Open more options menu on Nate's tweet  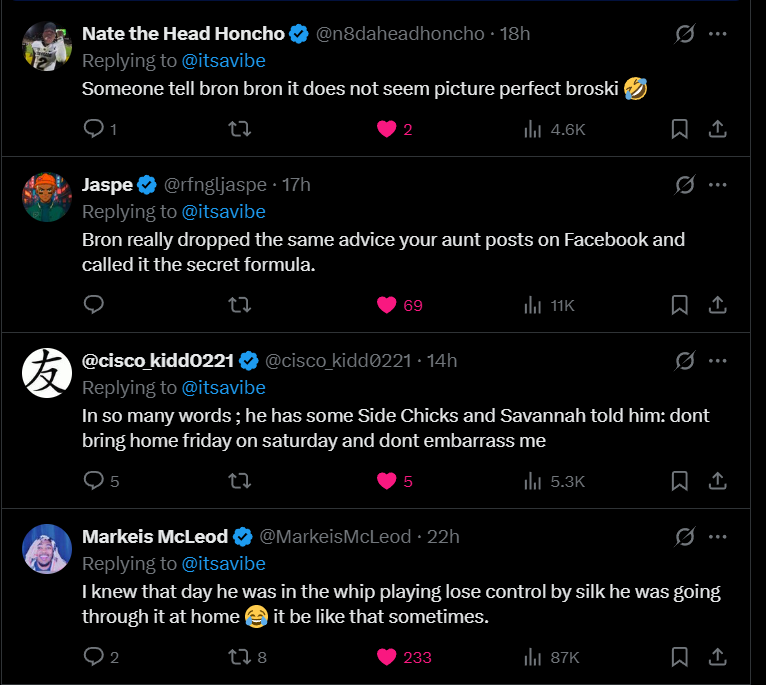(x=717, y=34)
